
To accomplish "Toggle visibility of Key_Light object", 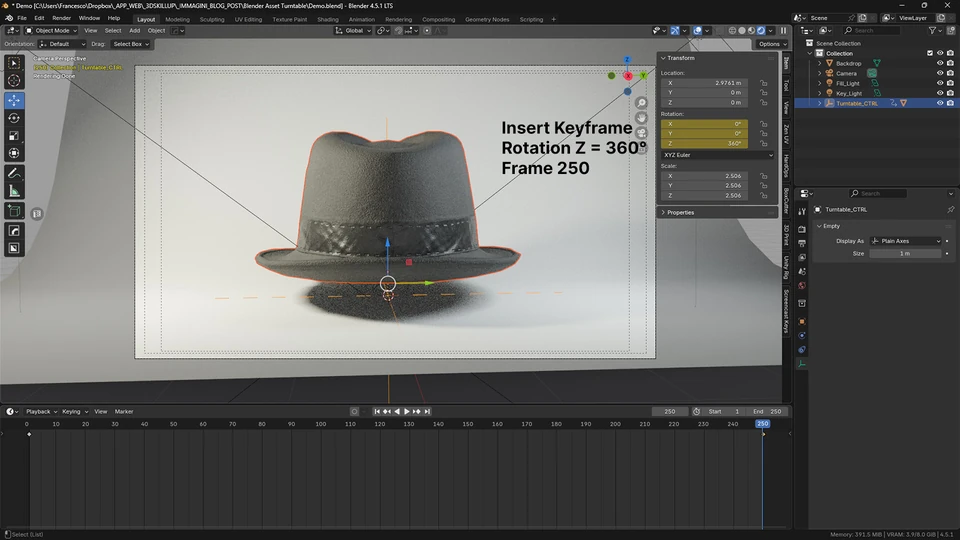I will click(x=940, y=93).
